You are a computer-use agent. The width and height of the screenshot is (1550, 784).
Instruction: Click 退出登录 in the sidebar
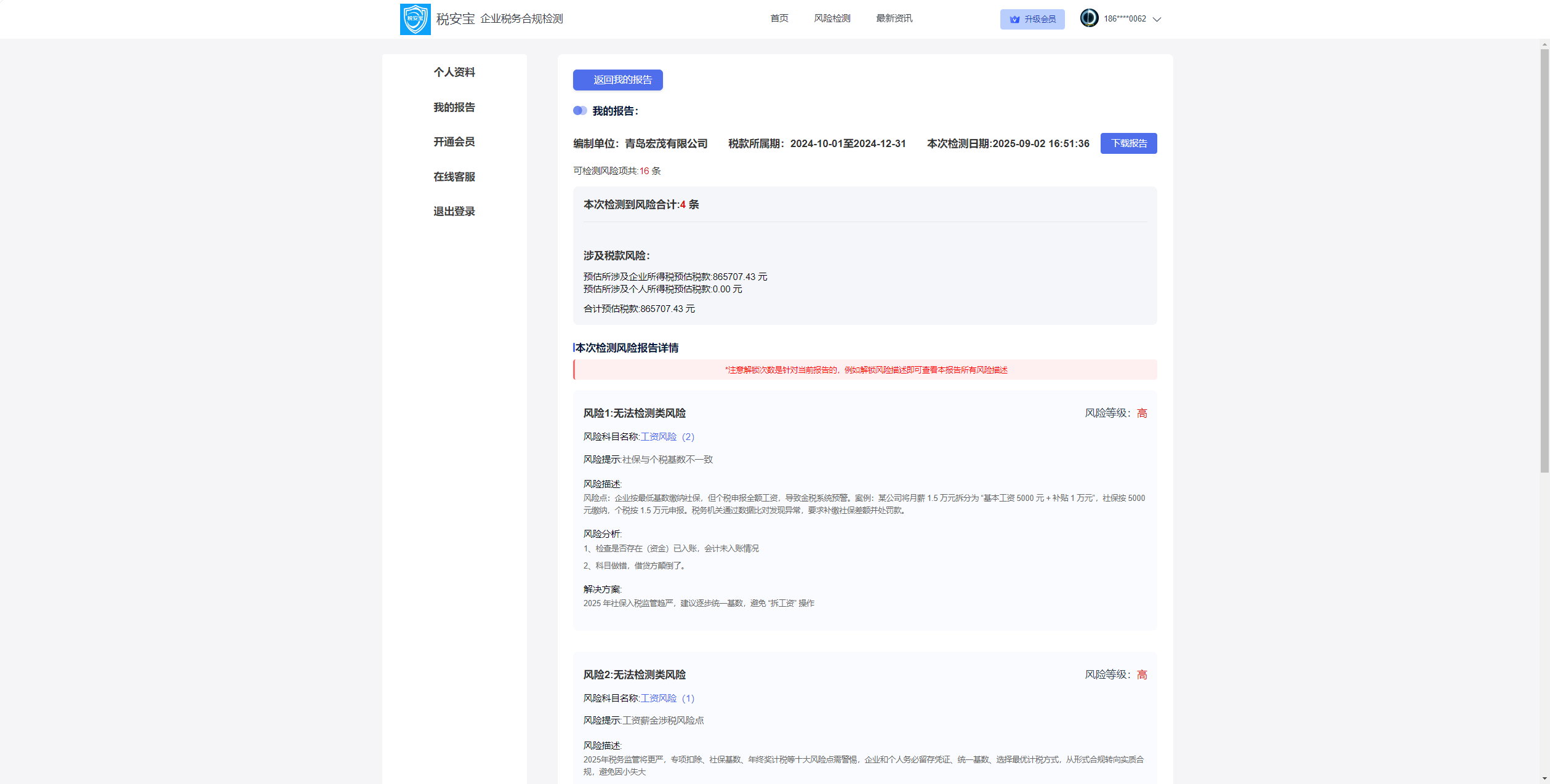coord(454,212)
